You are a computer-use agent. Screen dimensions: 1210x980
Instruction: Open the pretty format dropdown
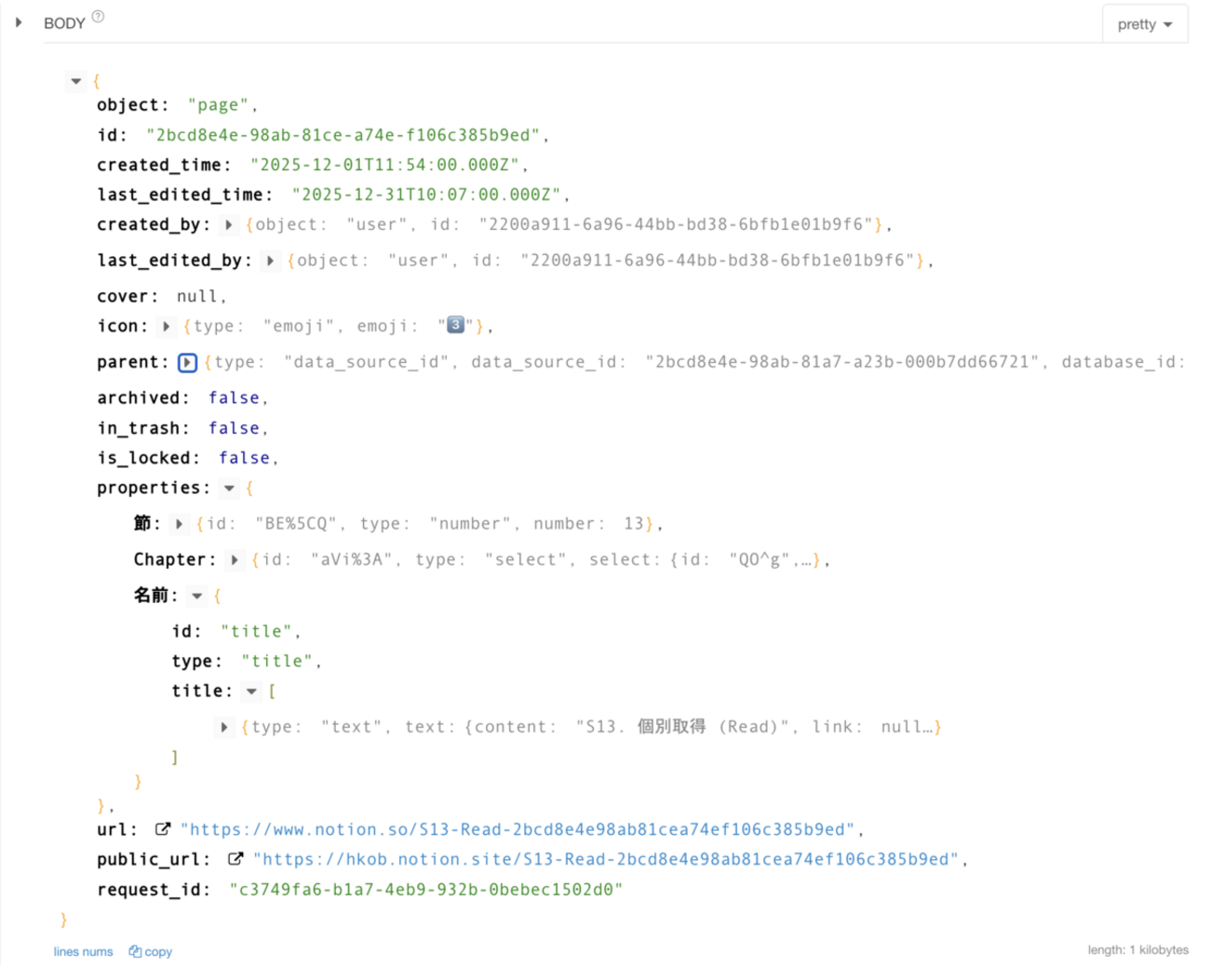pos(1144,23)
